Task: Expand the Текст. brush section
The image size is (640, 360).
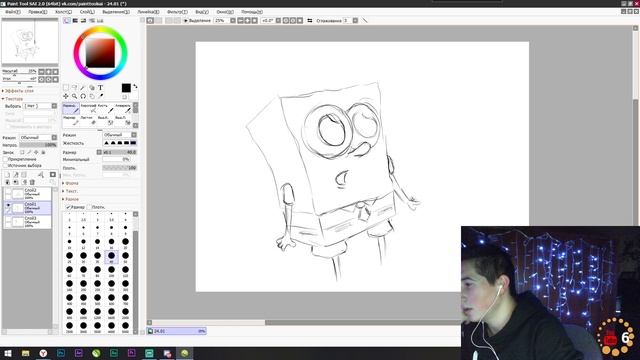Action: tap(70, 191)
